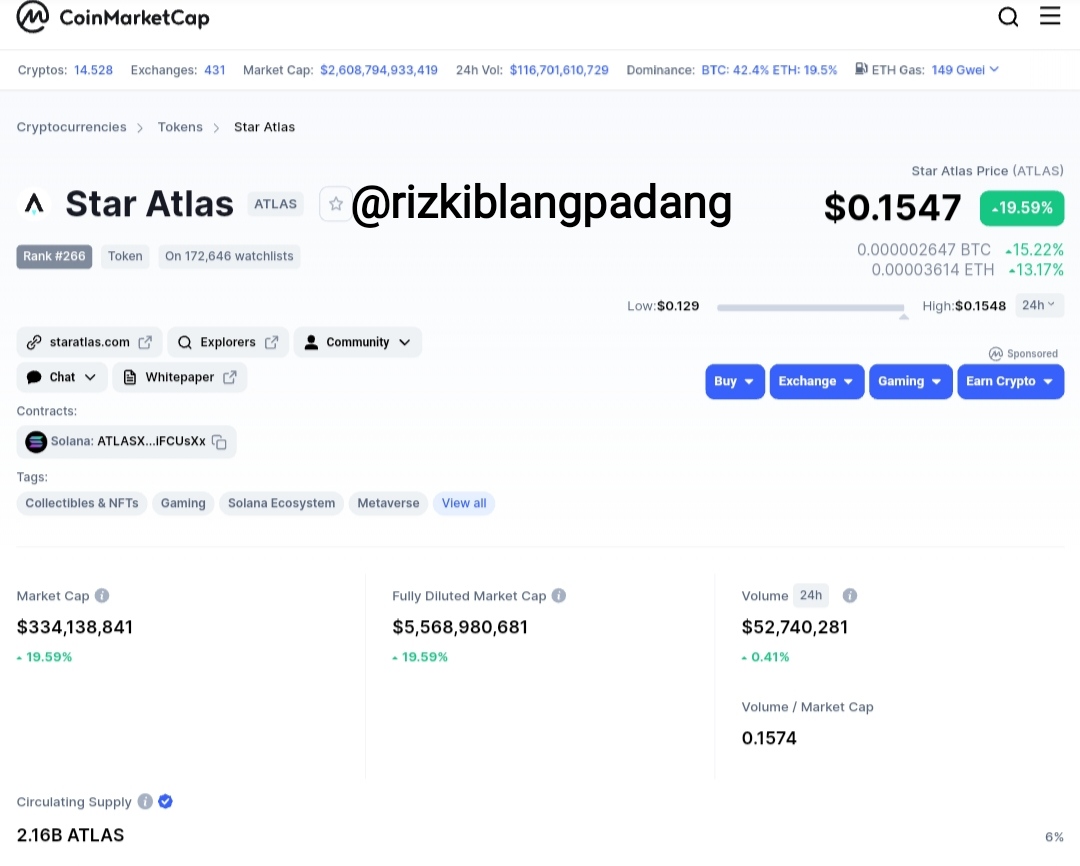This screenshot has height=866, width=1080.
Task: Go to Tokens breadcrumb
Action: (180, 127)
